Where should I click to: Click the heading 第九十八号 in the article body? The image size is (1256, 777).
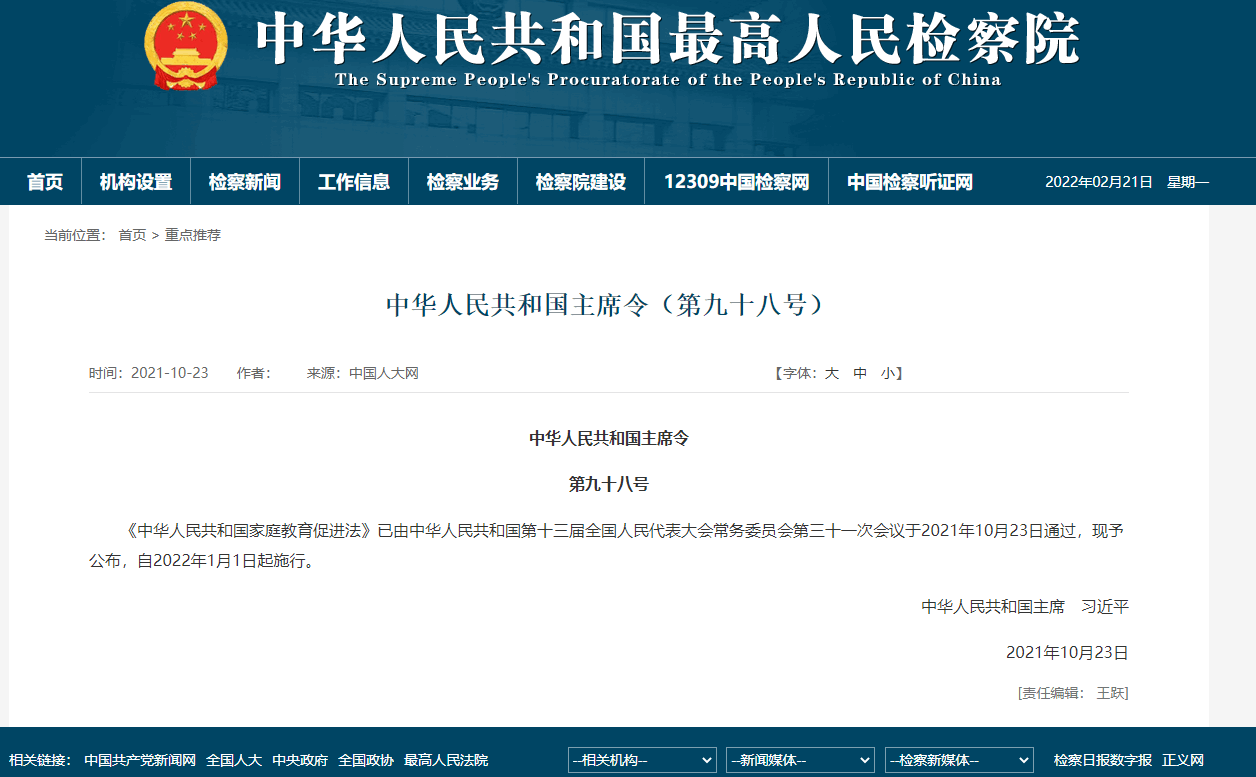(x=609, y=484)
